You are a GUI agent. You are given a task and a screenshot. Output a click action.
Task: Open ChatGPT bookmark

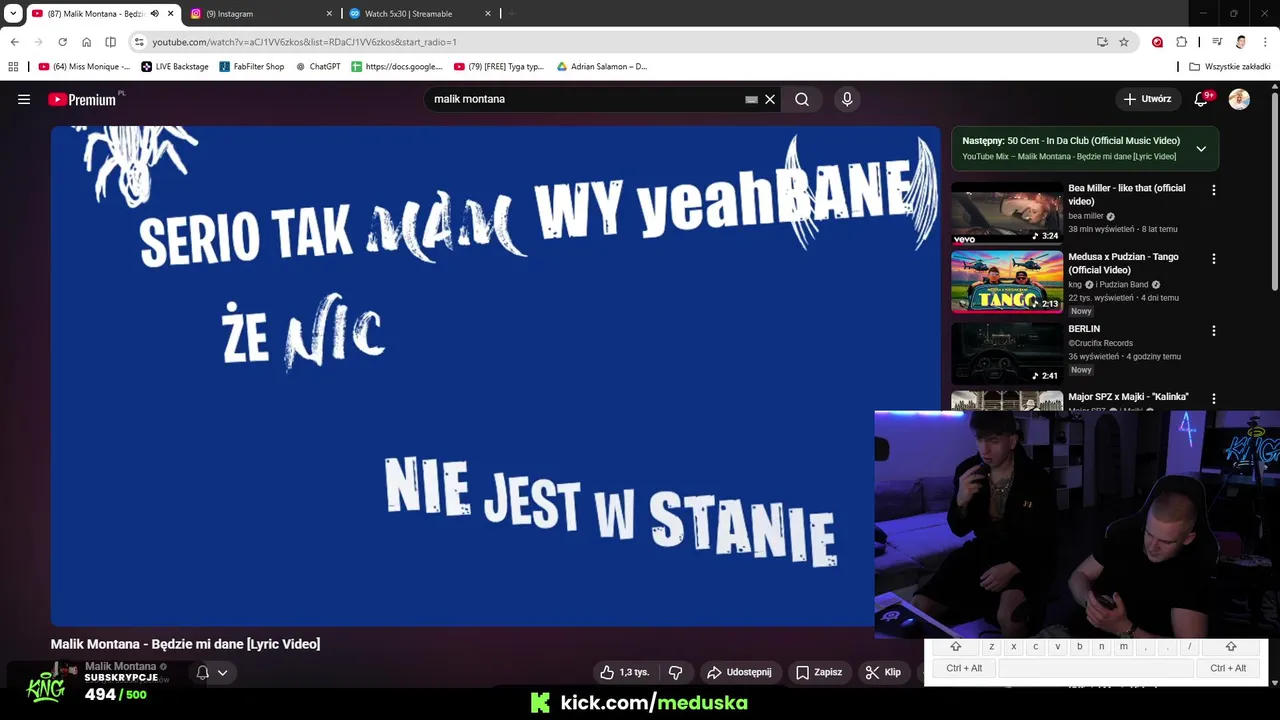318,67
